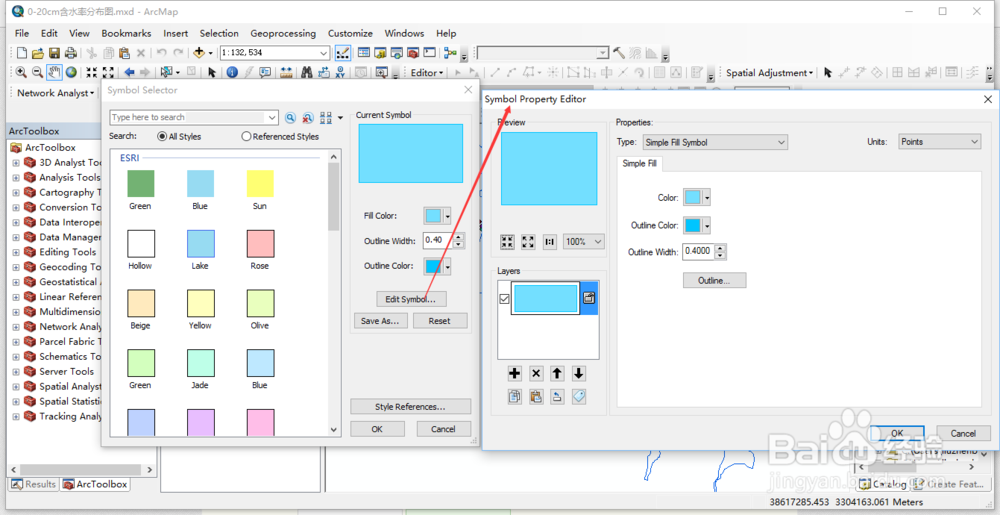
Task: Add a symbol layer with plus button
Action: 515,374
